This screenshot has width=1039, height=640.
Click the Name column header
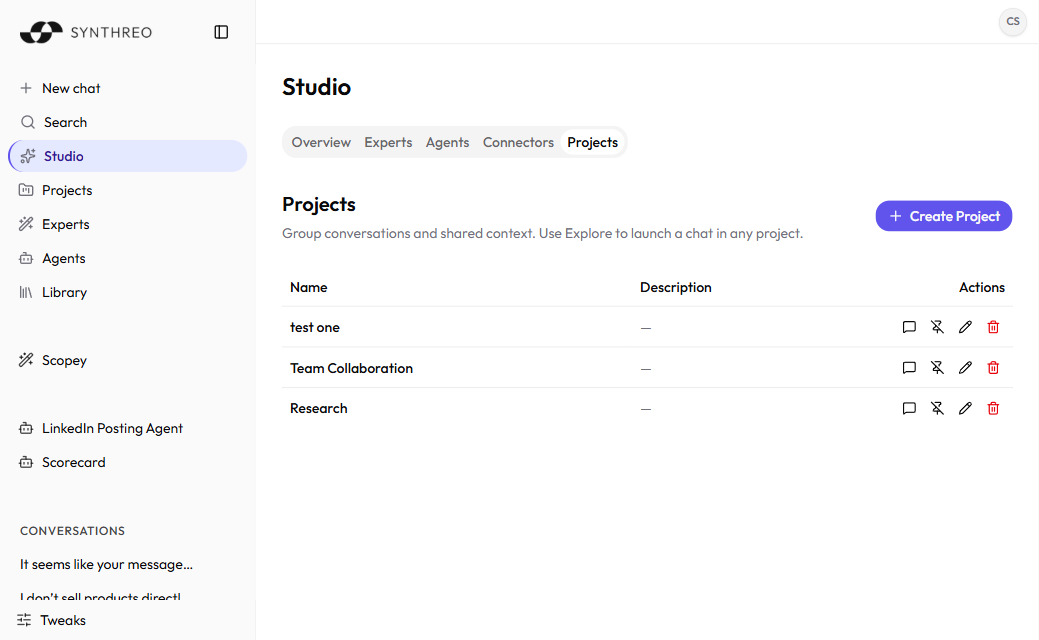309,288
